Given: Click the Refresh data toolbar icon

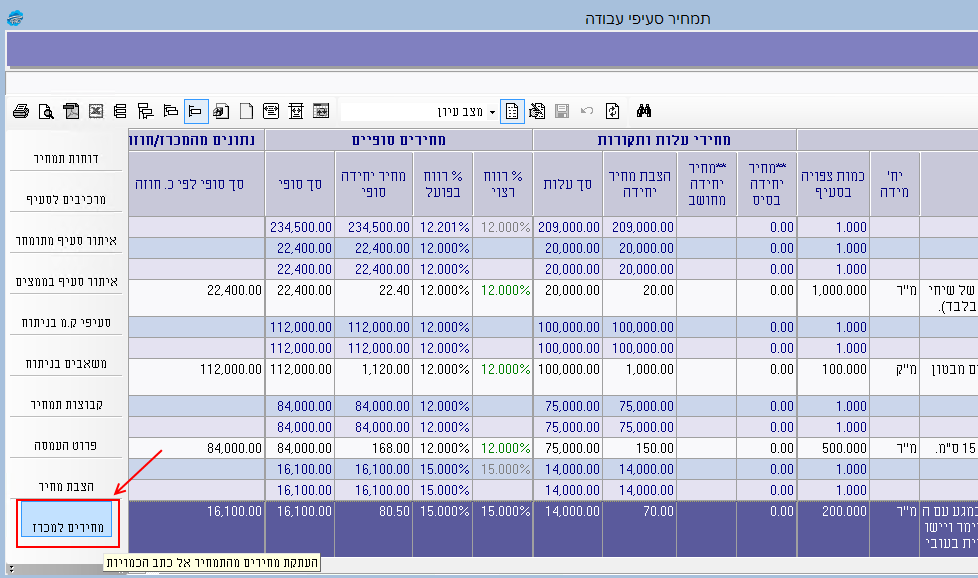Looking at the screenshot, I should point(613,111).
